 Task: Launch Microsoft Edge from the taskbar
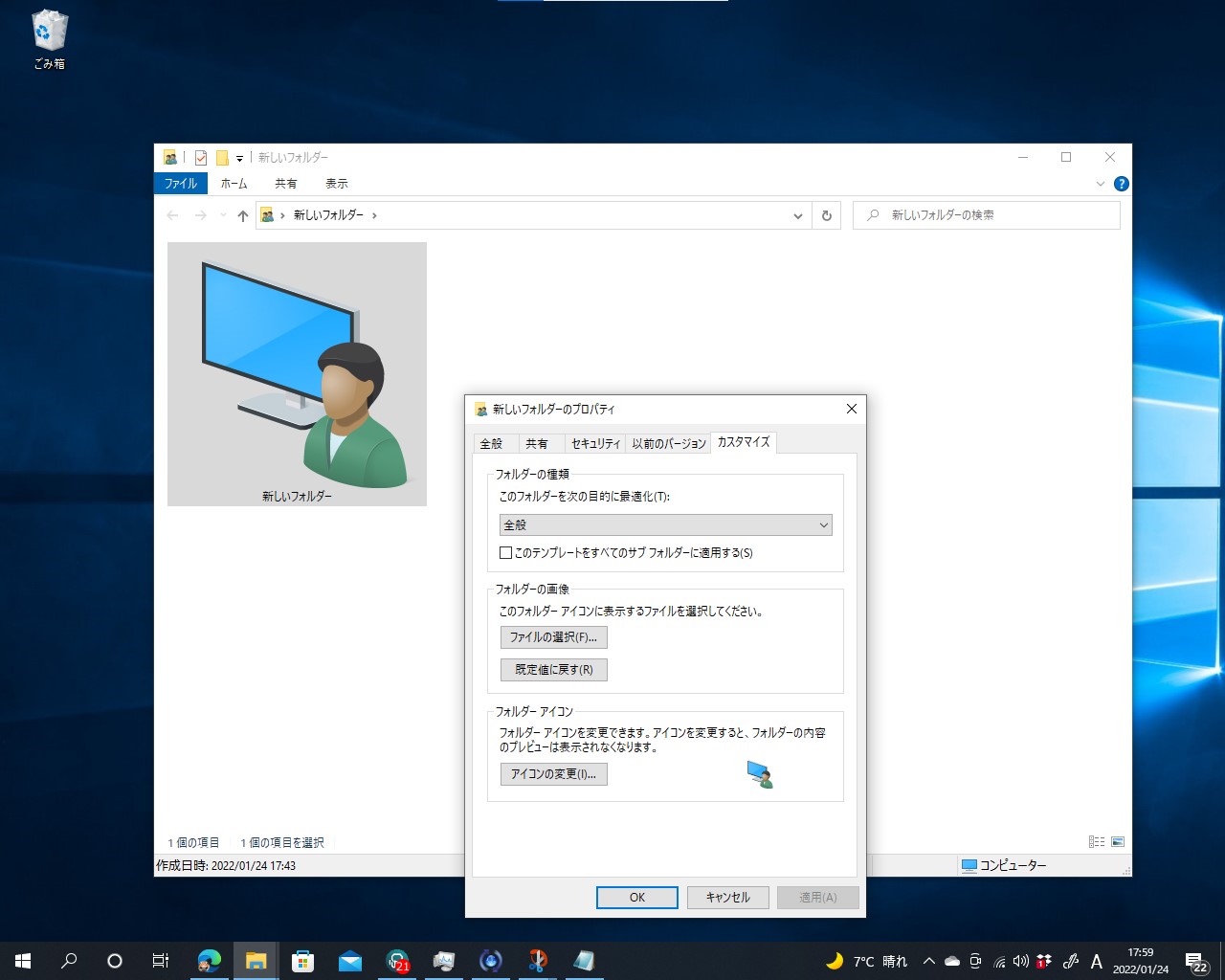pos(209,960)
